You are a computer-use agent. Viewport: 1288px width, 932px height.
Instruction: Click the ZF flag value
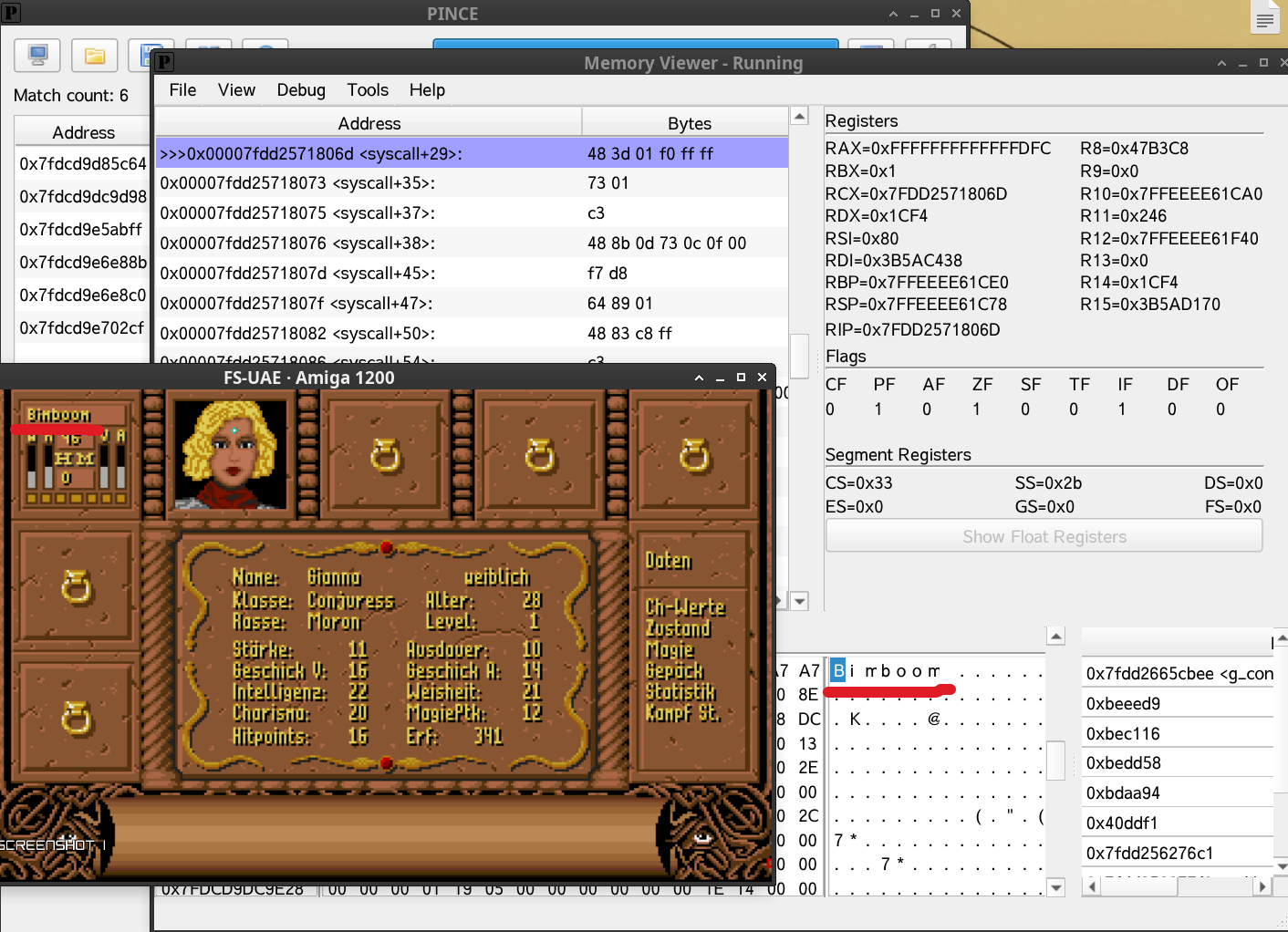click(977, 409)
